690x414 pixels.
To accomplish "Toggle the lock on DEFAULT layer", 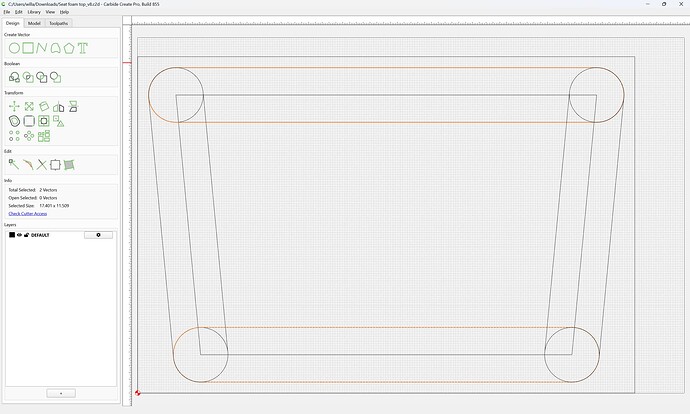I will click(26, 235).
